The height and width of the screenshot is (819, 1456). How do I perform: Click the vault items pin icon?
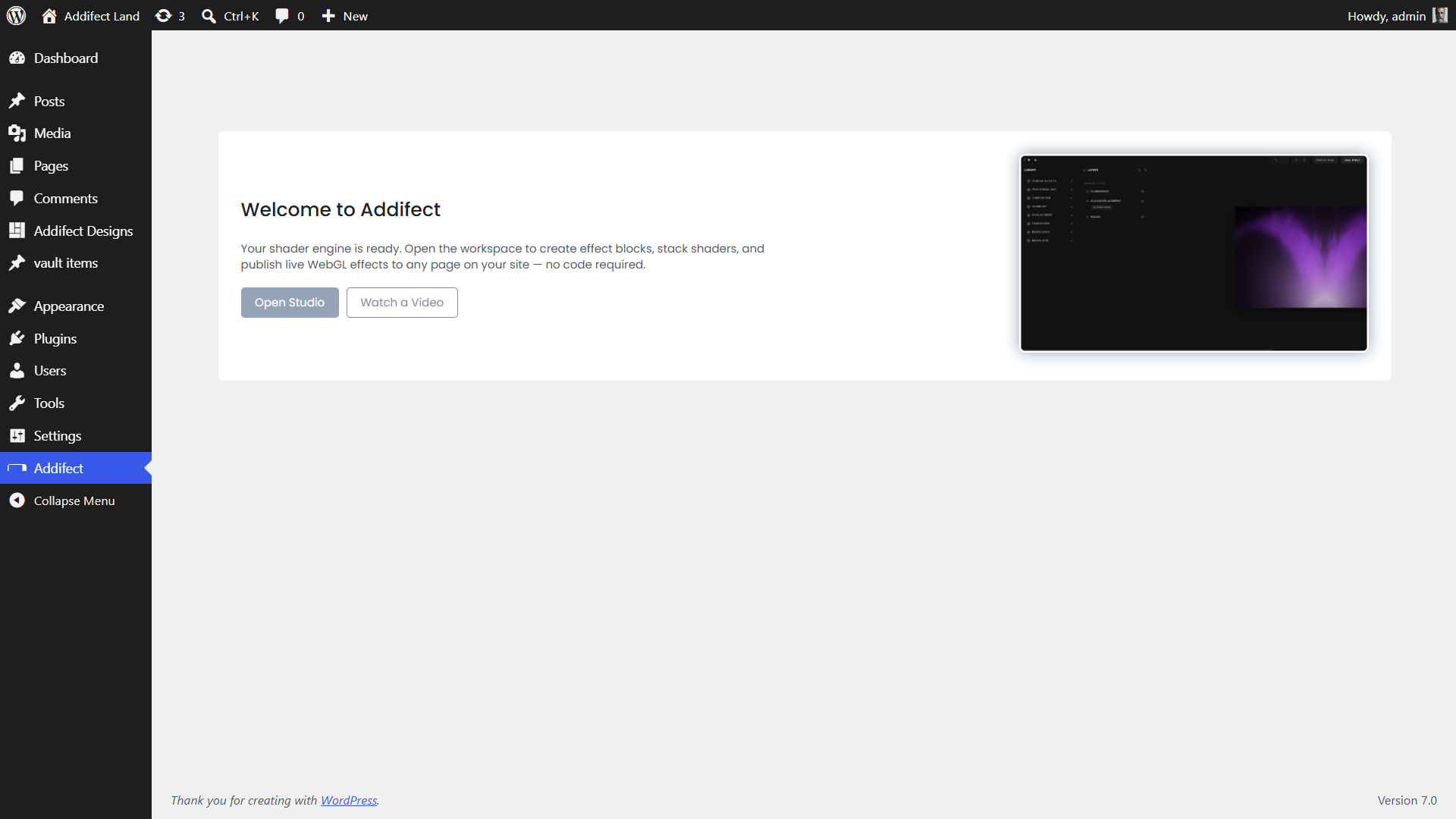click(17, 263)
